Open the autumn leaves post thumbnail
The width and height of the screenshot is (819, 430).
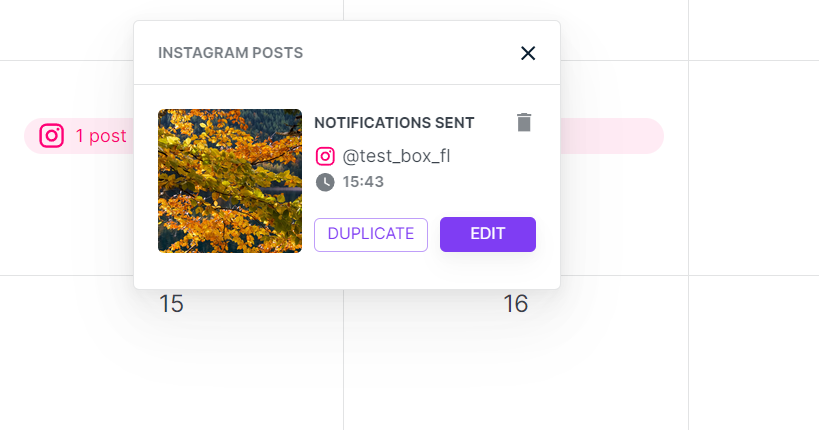tap(230, 181)
